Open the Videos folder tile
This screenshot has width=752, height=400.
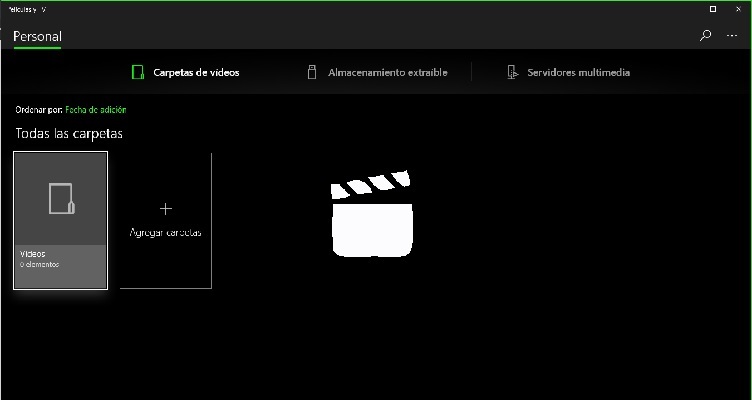pos(60,221)
